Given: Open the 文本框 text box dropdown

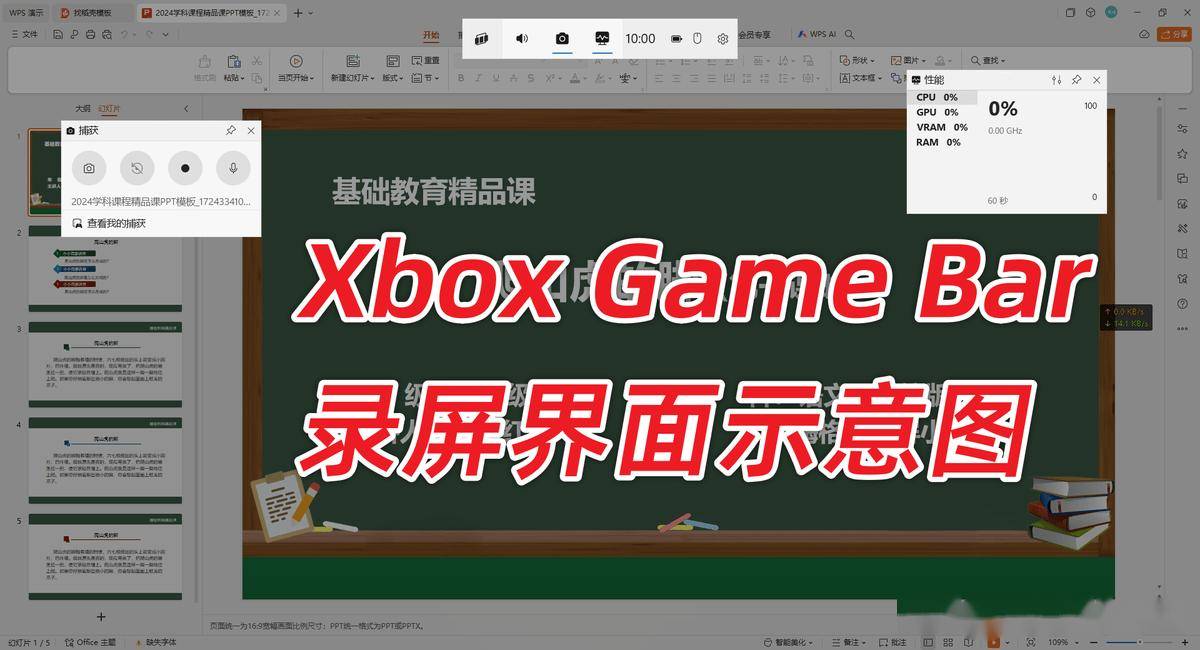Looking at the screenshot, I should point(860,77).
